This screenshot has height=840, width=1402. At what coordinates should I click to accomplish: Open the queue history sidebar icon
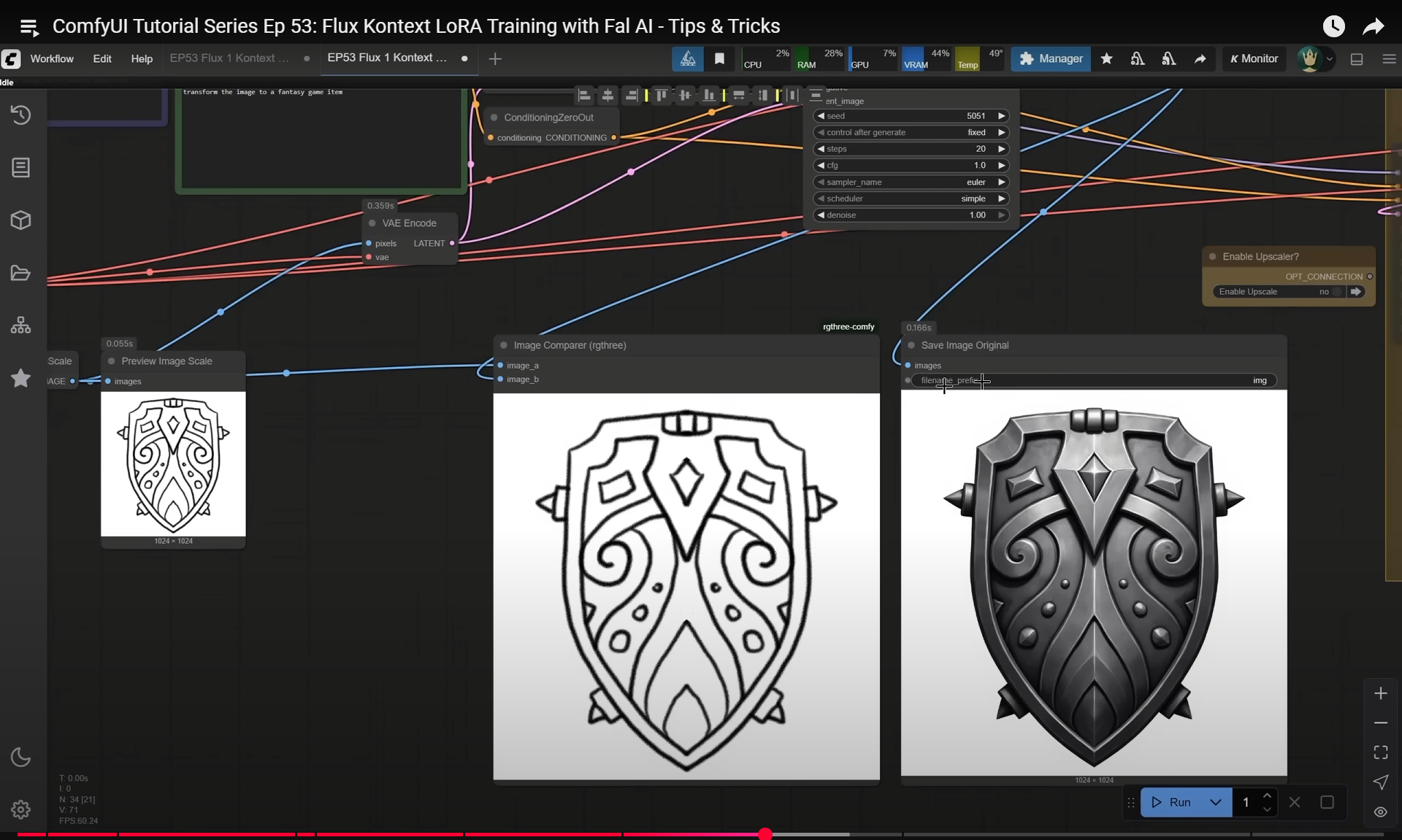(x=20, y=115)
